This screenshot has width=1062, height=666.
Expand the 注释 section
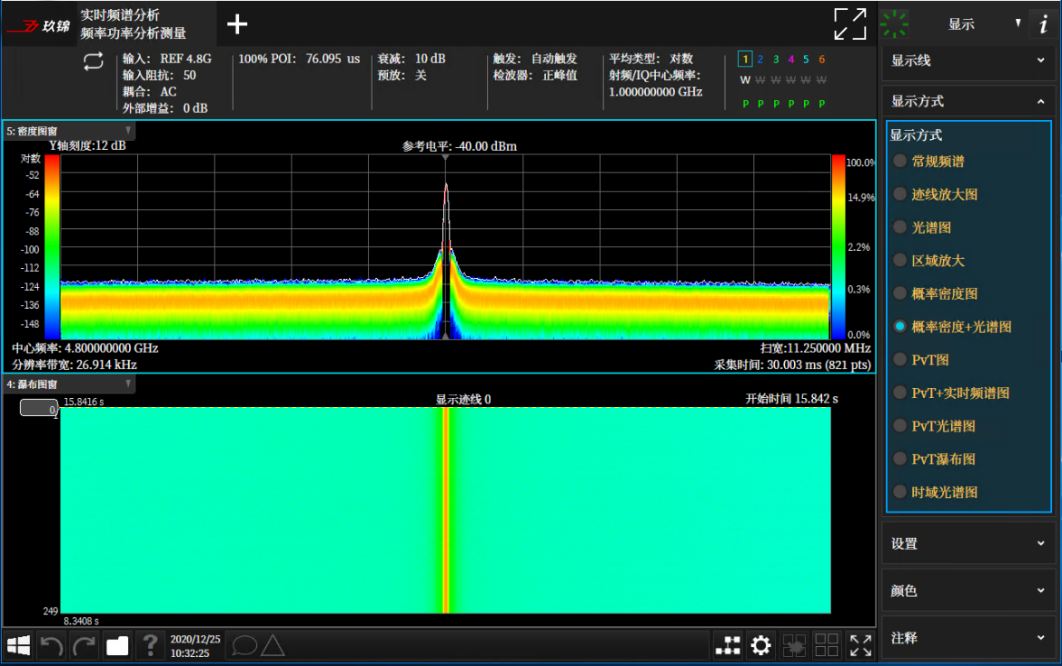pyautogui.click(x=969, y=638)
